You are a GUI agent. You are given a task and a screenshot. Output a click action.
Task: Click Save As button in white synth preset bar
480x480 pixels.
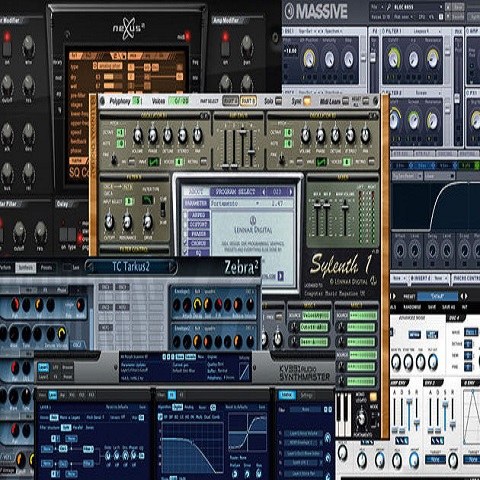[448, 307]
